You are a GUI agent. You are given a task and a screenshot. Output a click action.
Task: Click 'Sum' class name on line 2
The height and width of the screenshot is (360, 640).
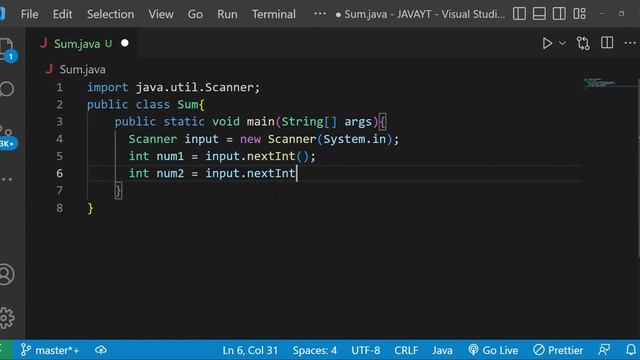point(187,104)
